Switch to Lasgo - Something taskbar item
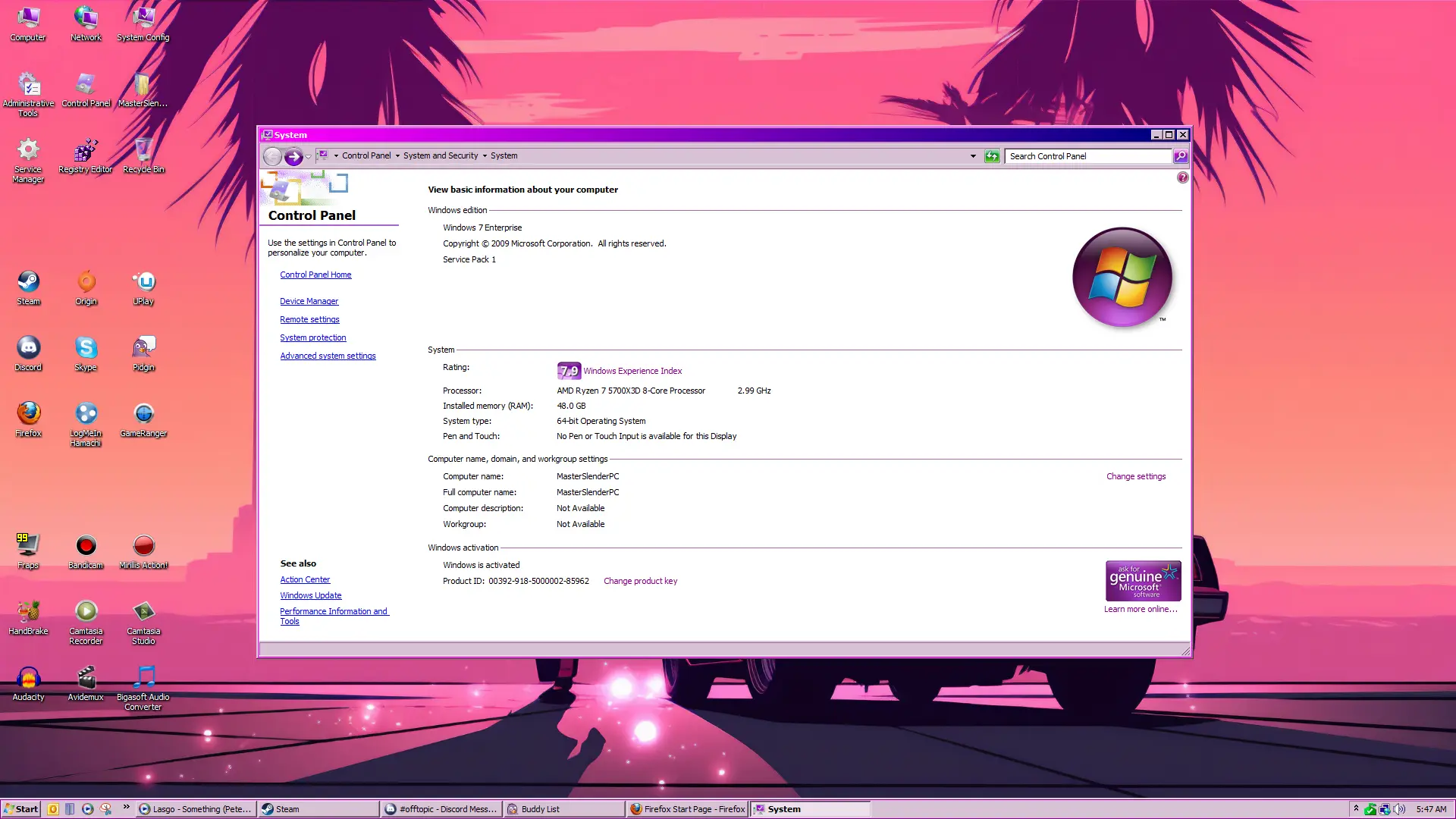The width and height of the screenshot is (1456, 819). point(196,809)
